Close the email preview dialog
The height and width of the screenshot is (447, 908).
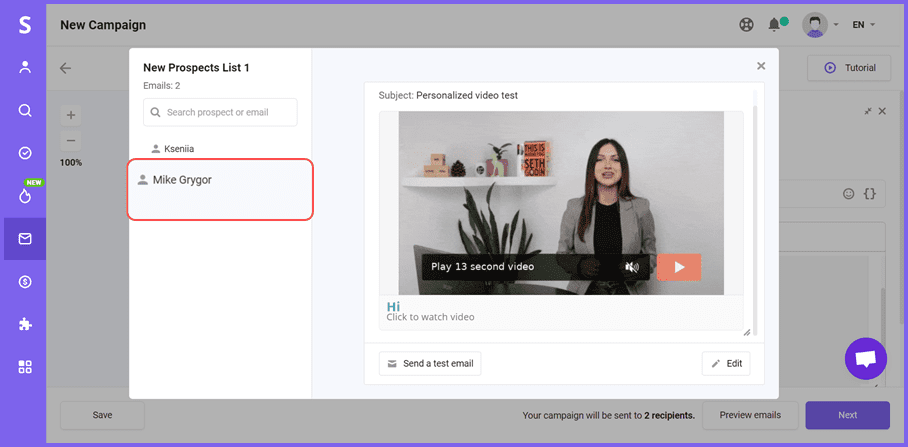coord(761,66)
